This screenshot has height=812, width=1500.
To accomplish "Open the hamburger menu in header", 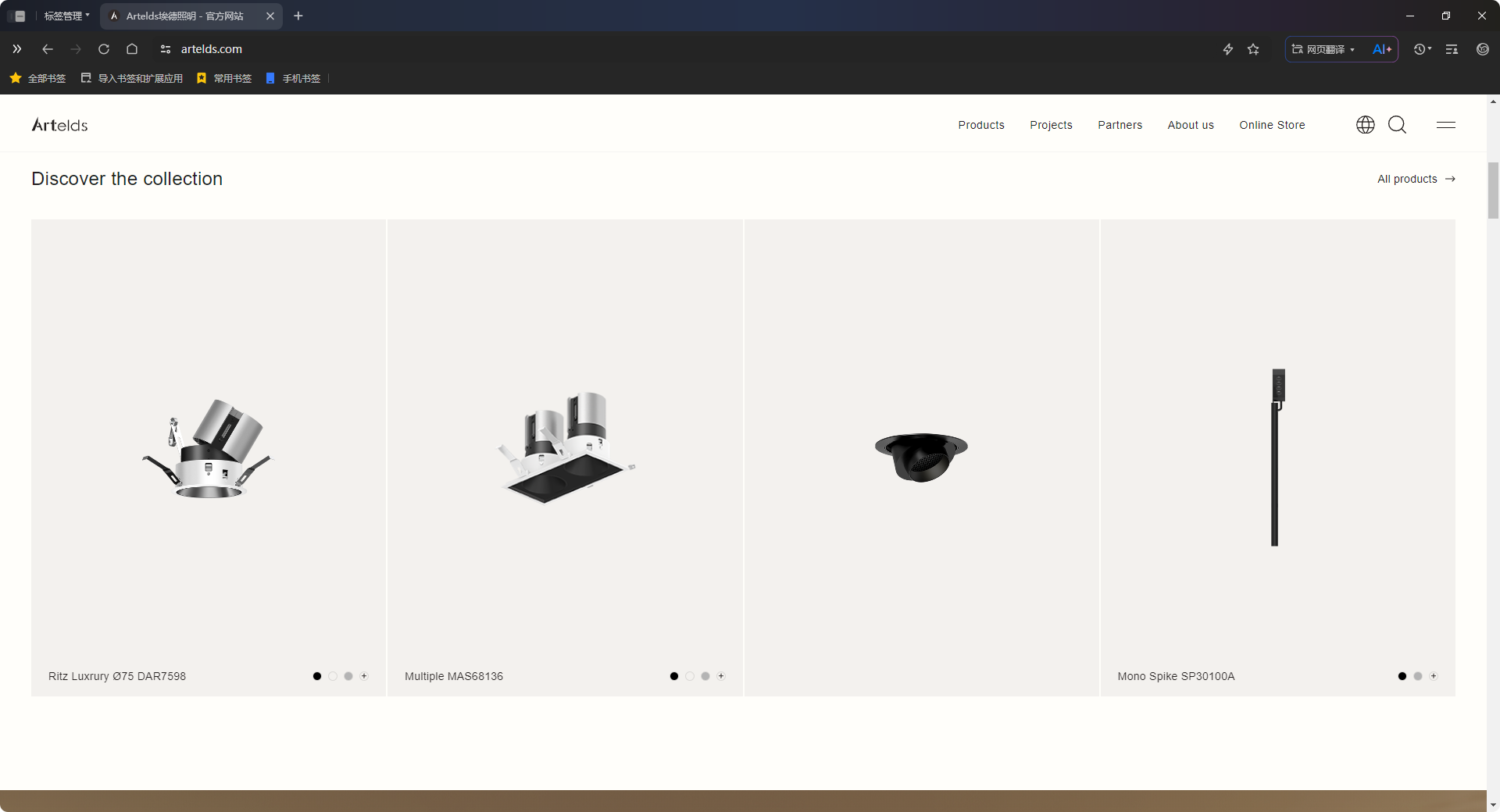I will 1445,125.
